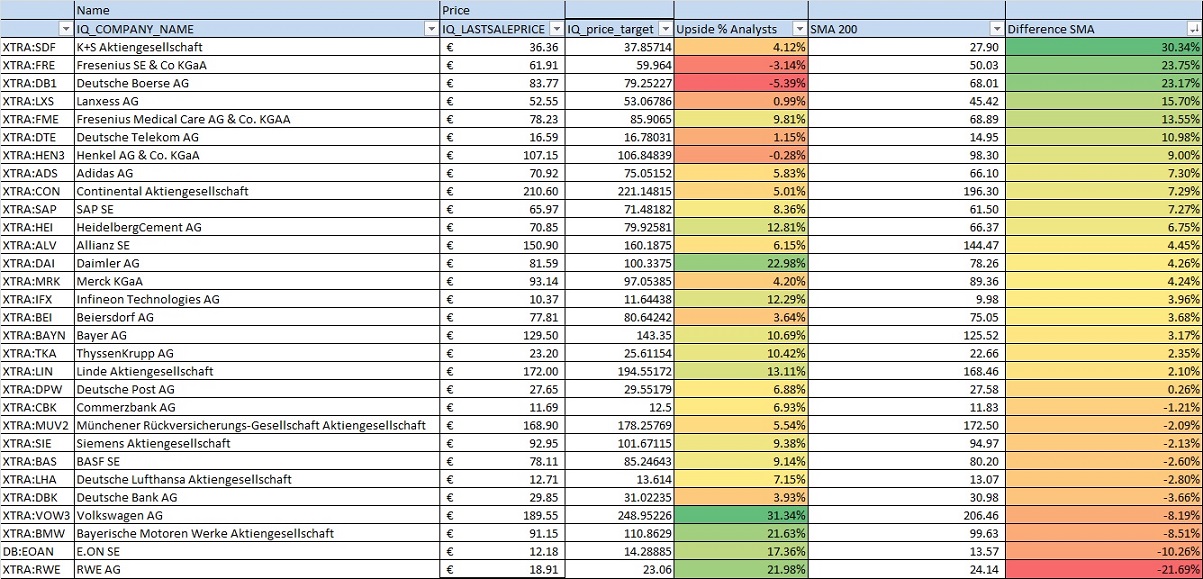
Task: Select the Difference SMA header text
Action: [1051, 29]
